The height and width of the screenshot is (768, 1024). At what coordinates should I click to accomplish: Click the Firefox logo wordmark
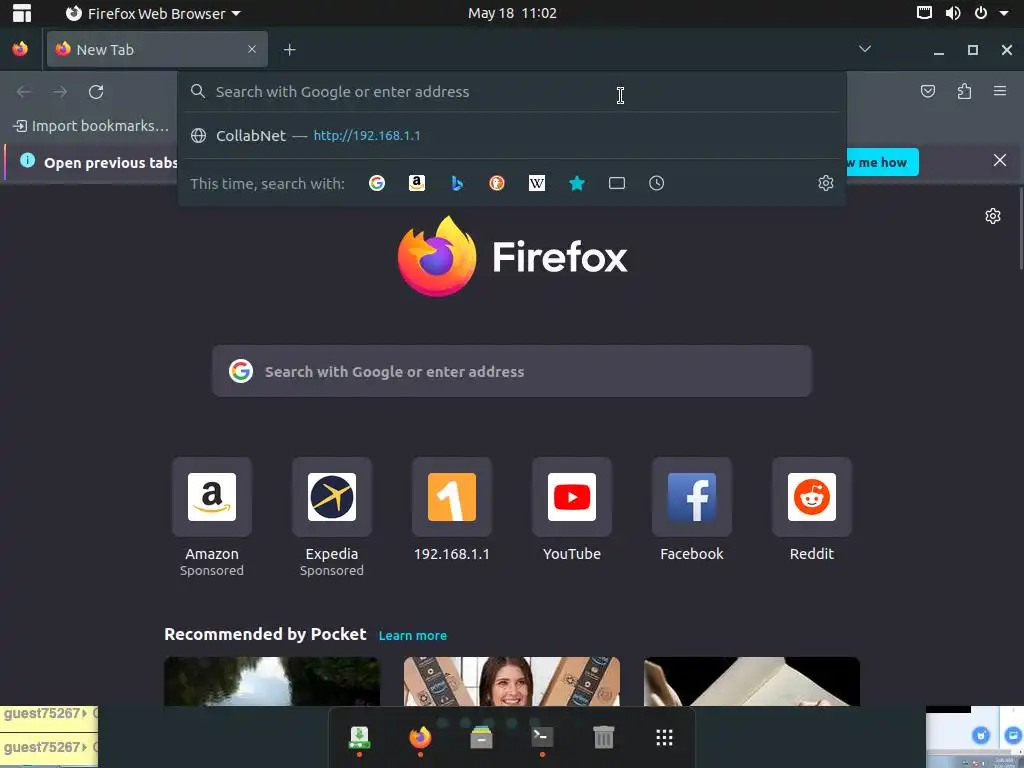pyautogui.click(x=512, y=257)
